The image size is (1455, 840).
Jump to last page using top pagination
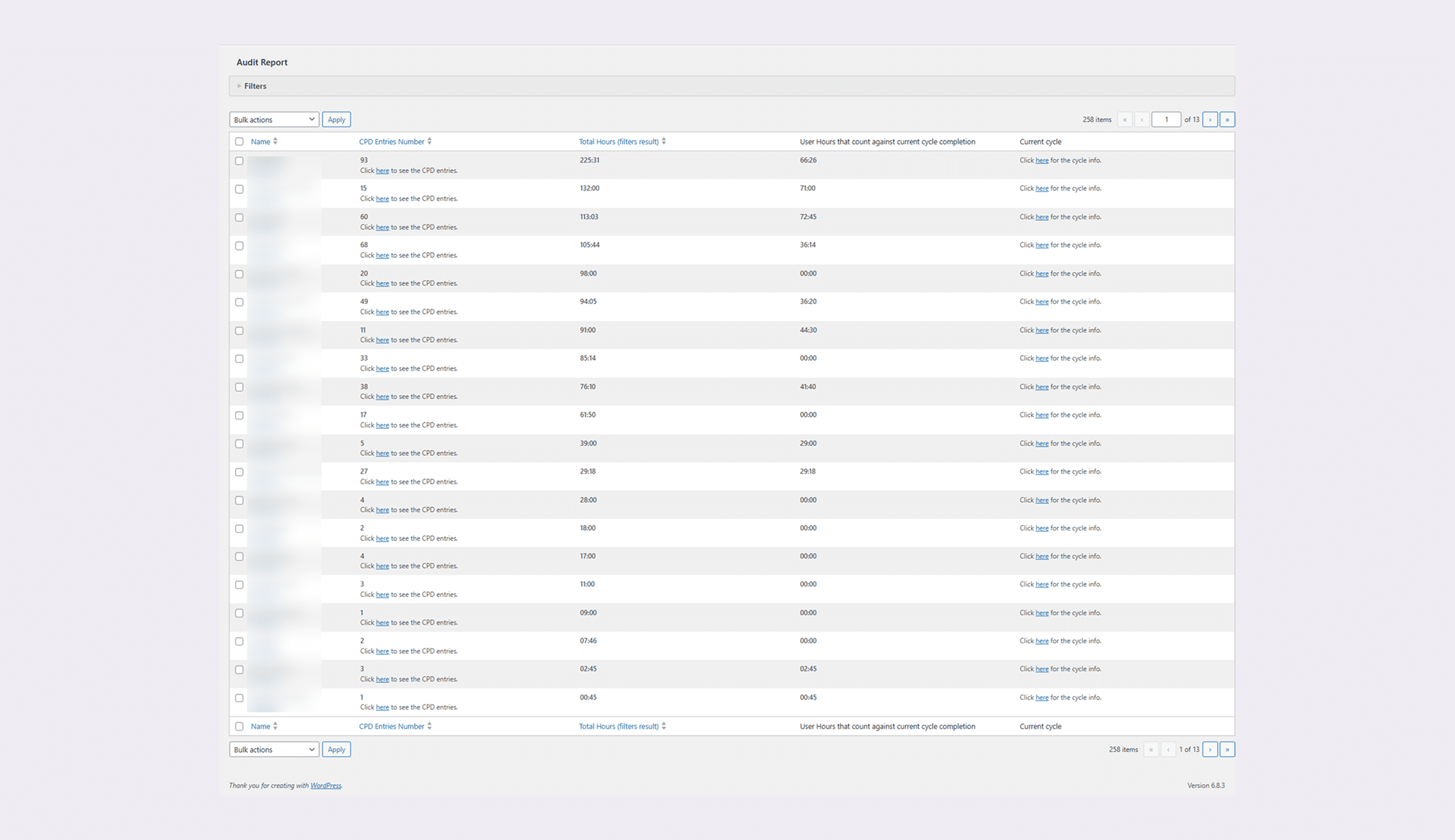1227,119
